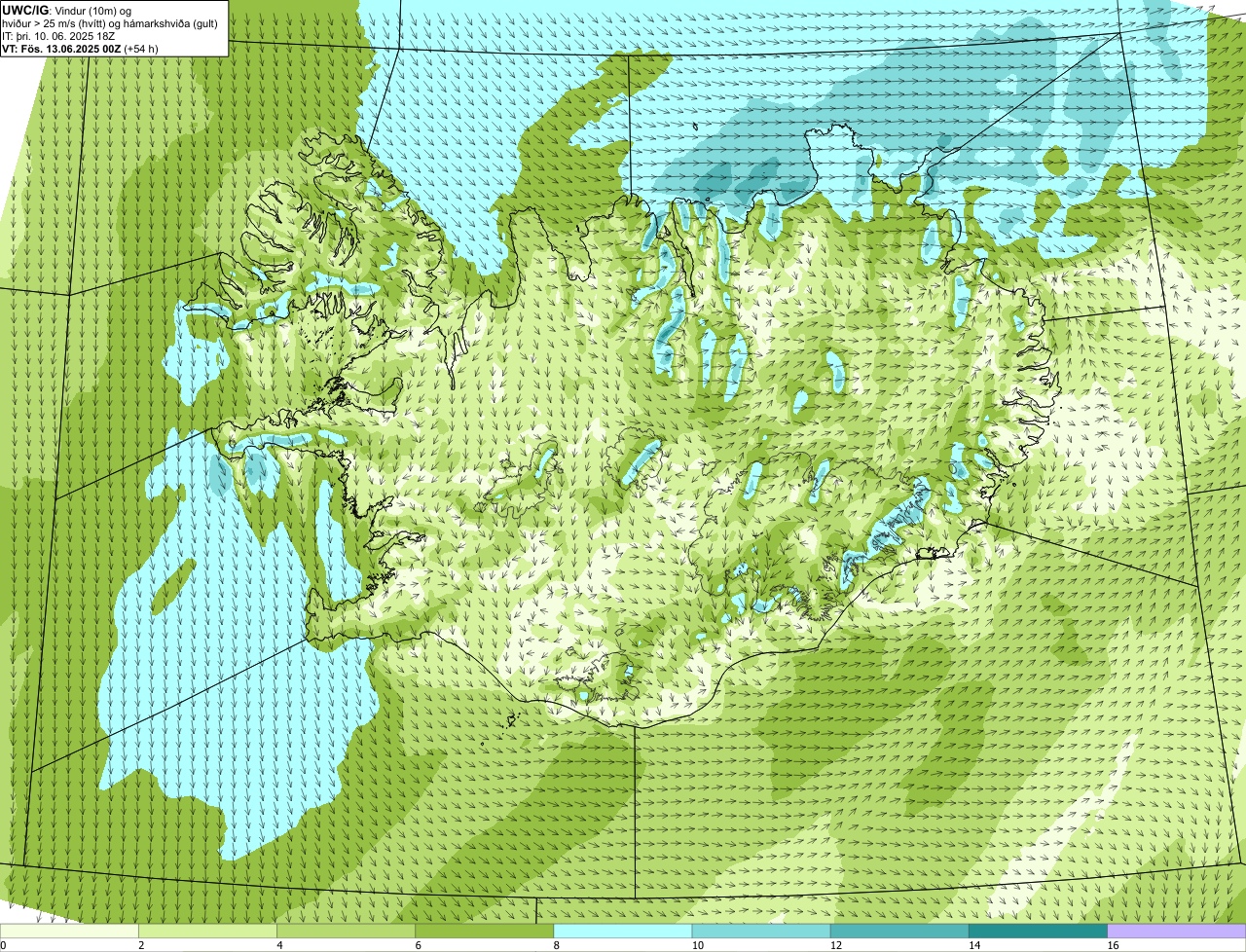
Task: Click the 14–16 m/s dark teal legend swatch
Action: (x=1039, y=931)
